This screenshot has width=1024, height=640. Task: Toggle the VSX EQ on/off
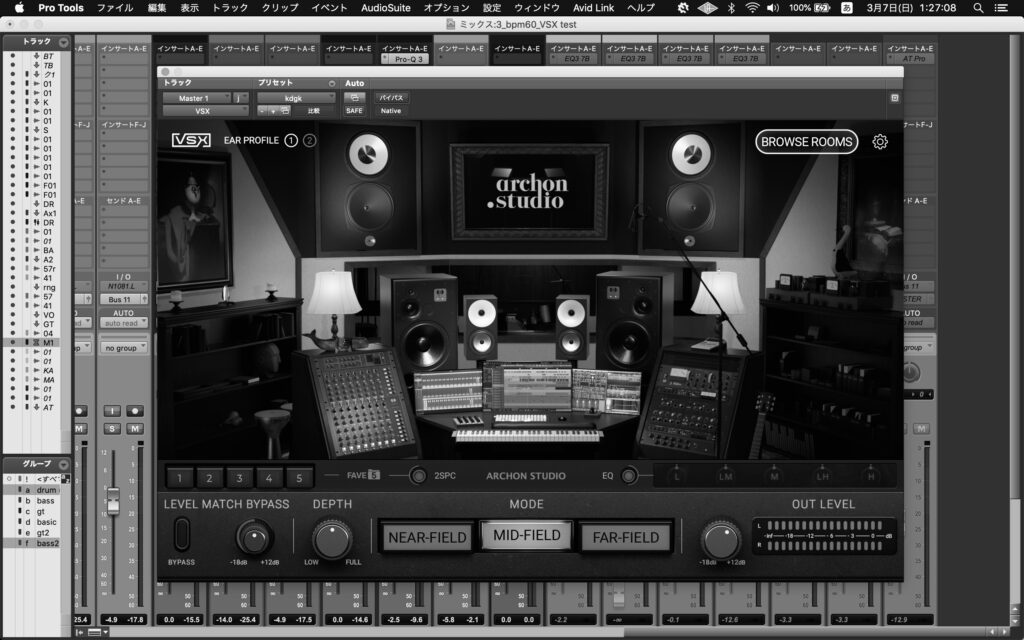(x=628, y=476)
